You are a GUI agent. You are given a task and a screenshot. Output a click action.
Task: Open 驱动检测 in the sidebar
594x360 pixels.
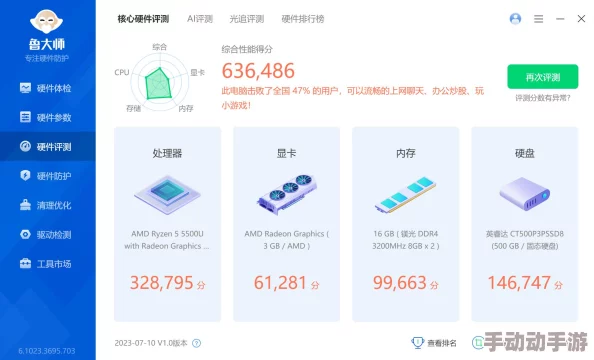[x=48, y=235]
